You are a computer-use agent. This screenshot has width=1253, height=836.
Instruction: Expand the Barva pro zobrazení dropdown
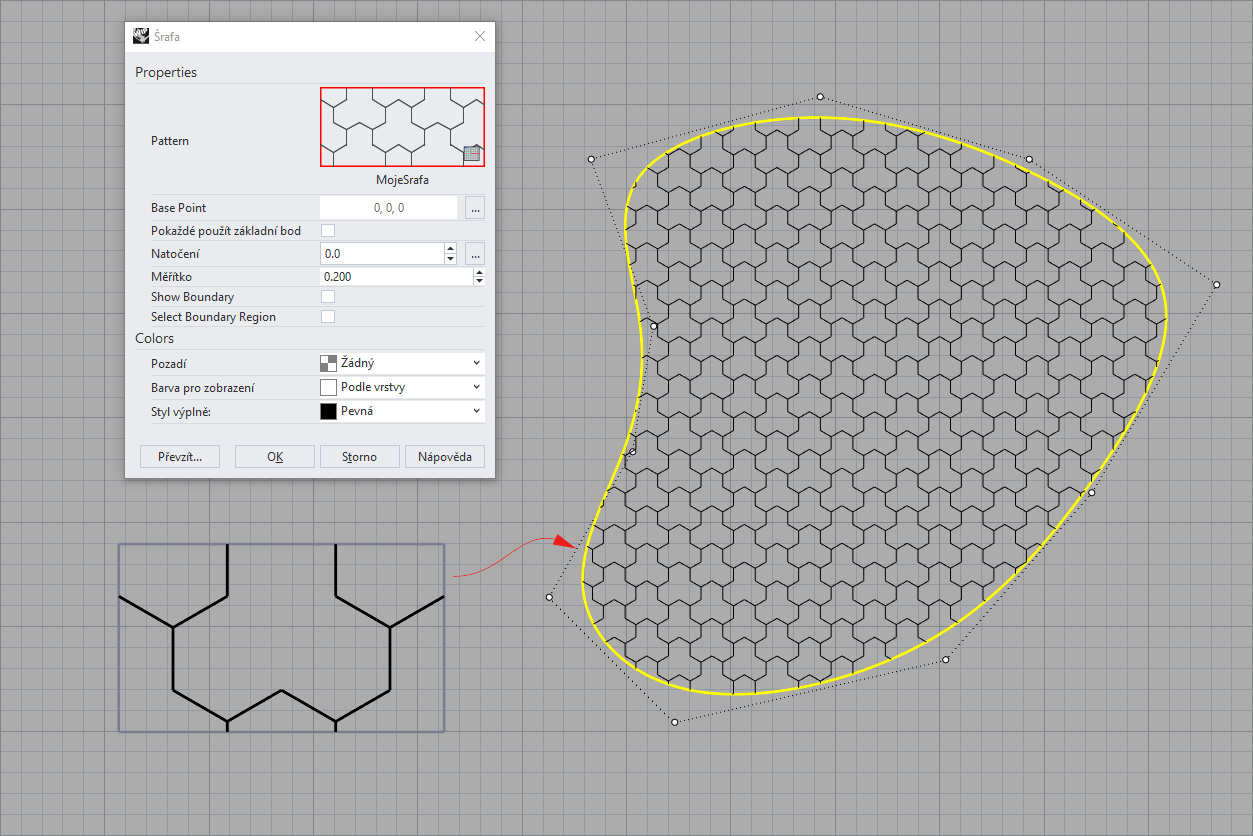pyautogui.click(x=401, y=387)
